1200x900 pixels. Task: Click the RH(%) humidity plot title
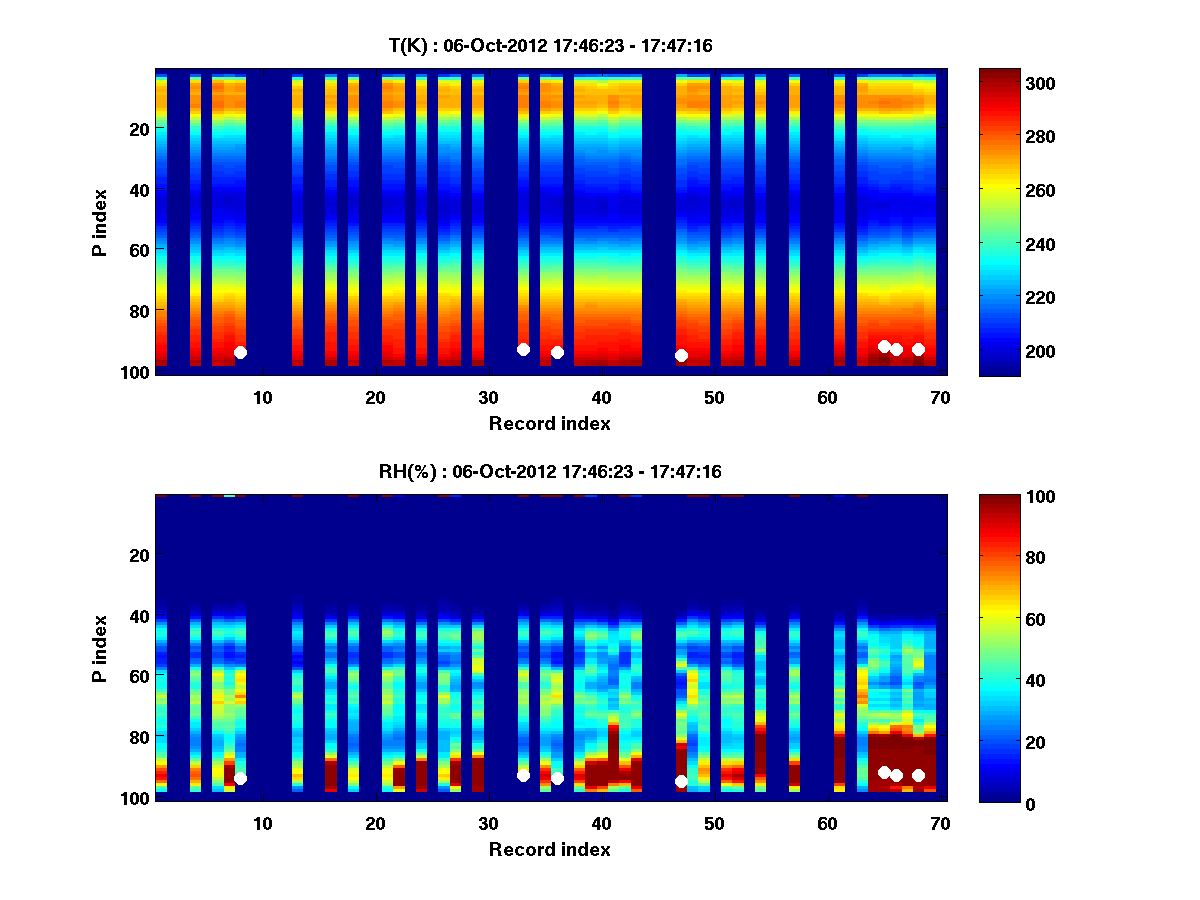[550, 471]
